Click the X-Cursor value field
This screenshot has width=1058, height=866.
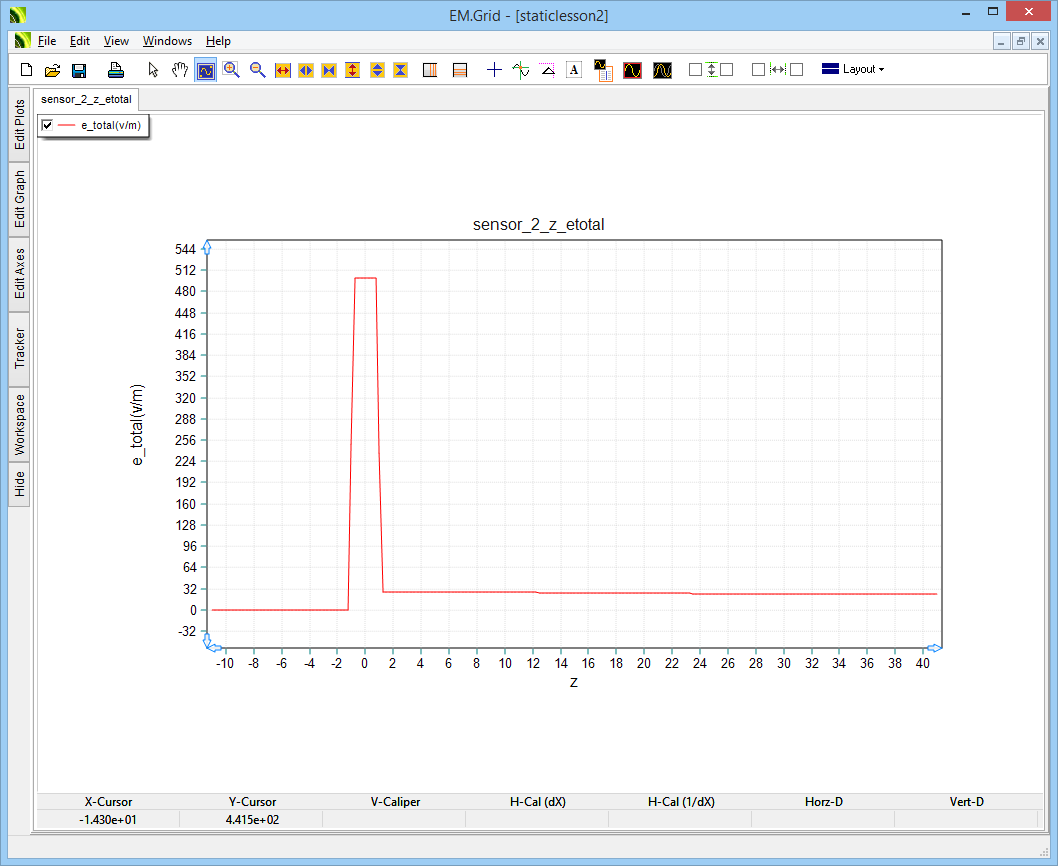coord(108,820)
